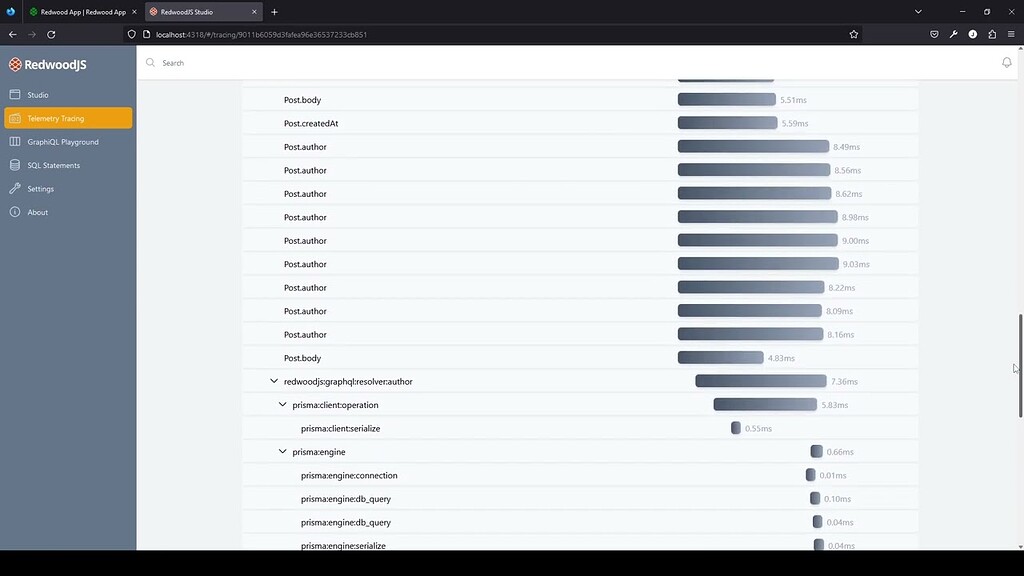
Task: Click the 9.03ms Post.author duration bar
Action: (x=757, y=264)
